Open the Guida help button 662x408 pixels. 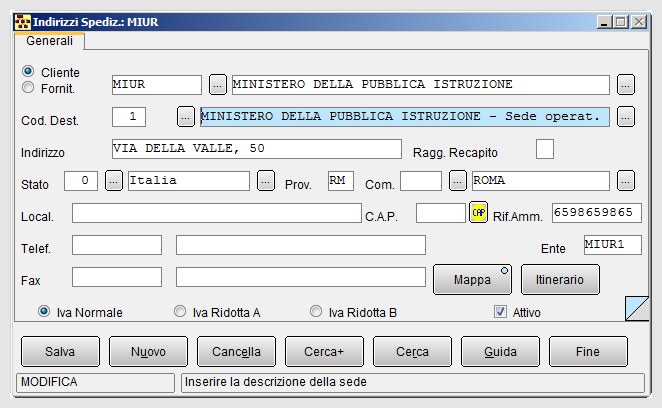click(500, 351)
